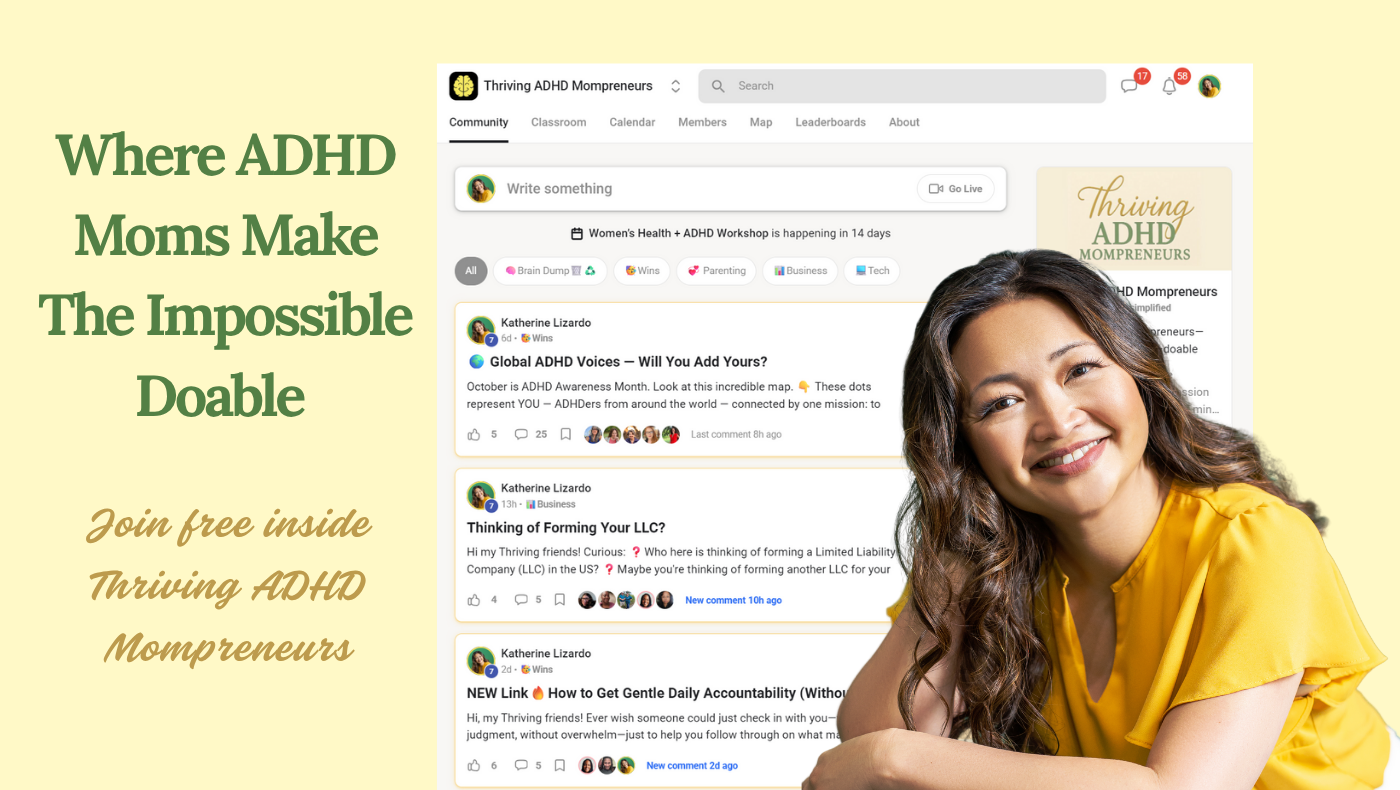The height and width of the screenshot is (790, 1400).
Task: Click the Thriving ADHD Mompreneurs group name in header
Action: pos(568,86)
